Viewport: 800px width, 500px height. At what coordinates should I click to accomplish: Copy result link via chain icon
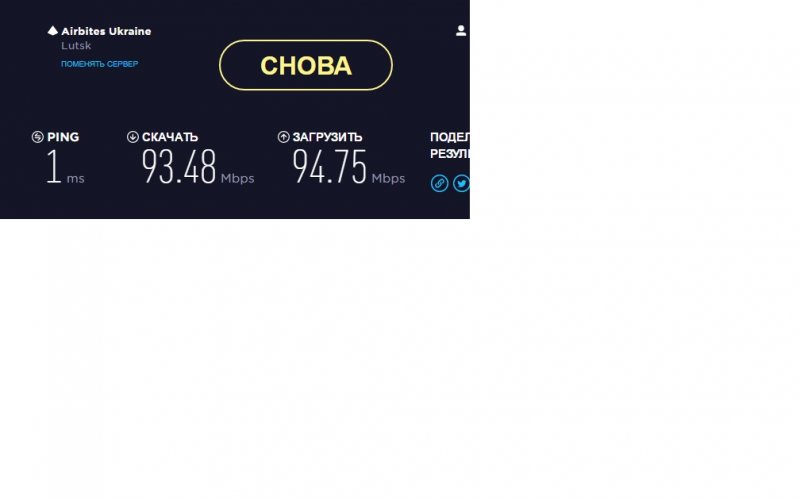tap(439, 183)
